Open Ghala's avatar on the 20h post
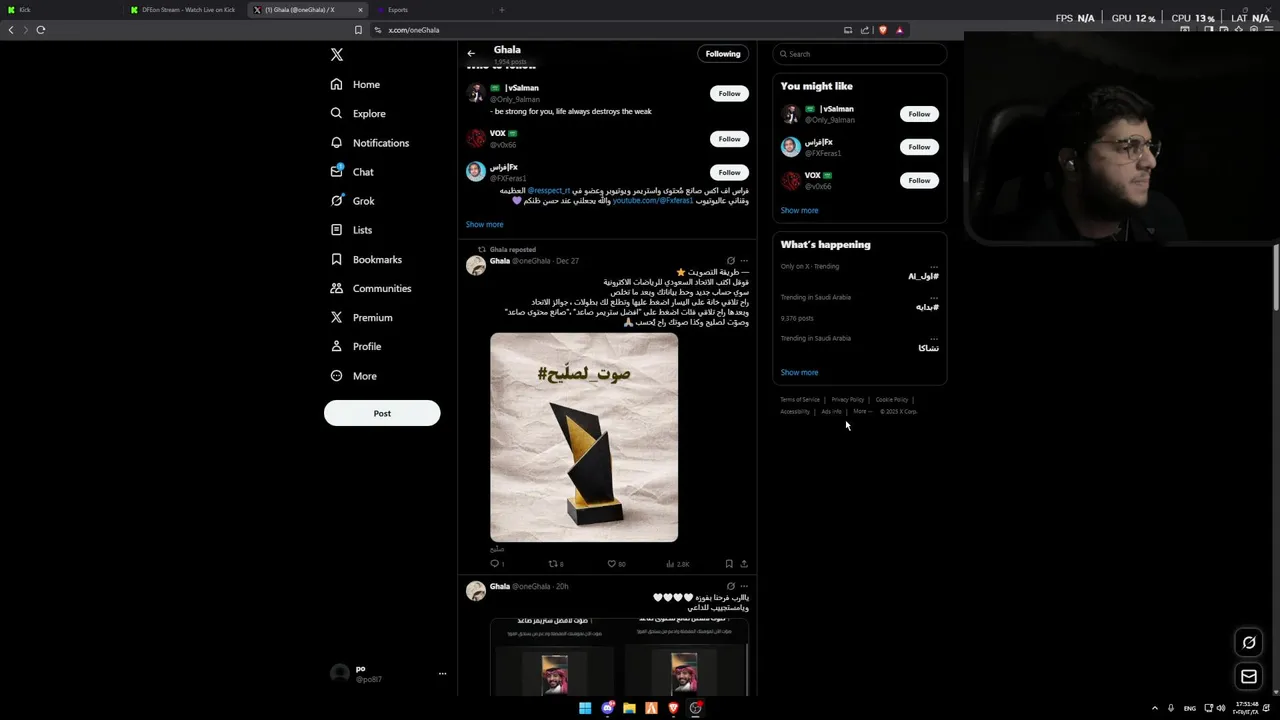 tap(476, 591)
